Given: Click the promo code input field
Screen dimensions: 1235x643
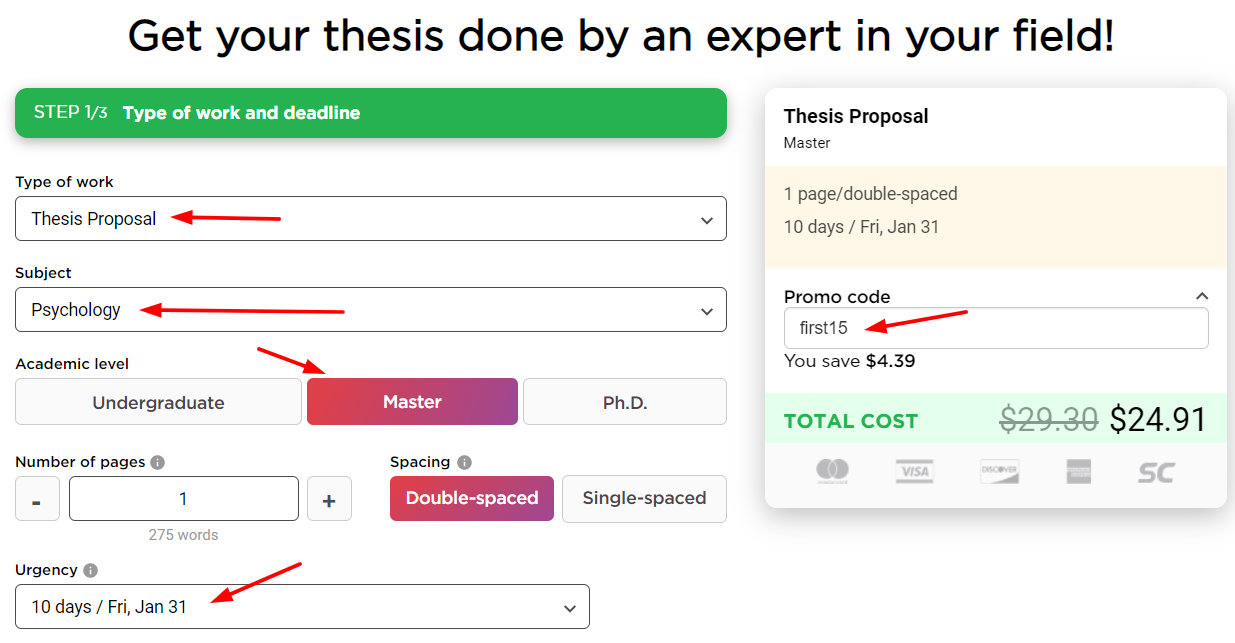Looking at the screenshot, I should tap(996, 328).
